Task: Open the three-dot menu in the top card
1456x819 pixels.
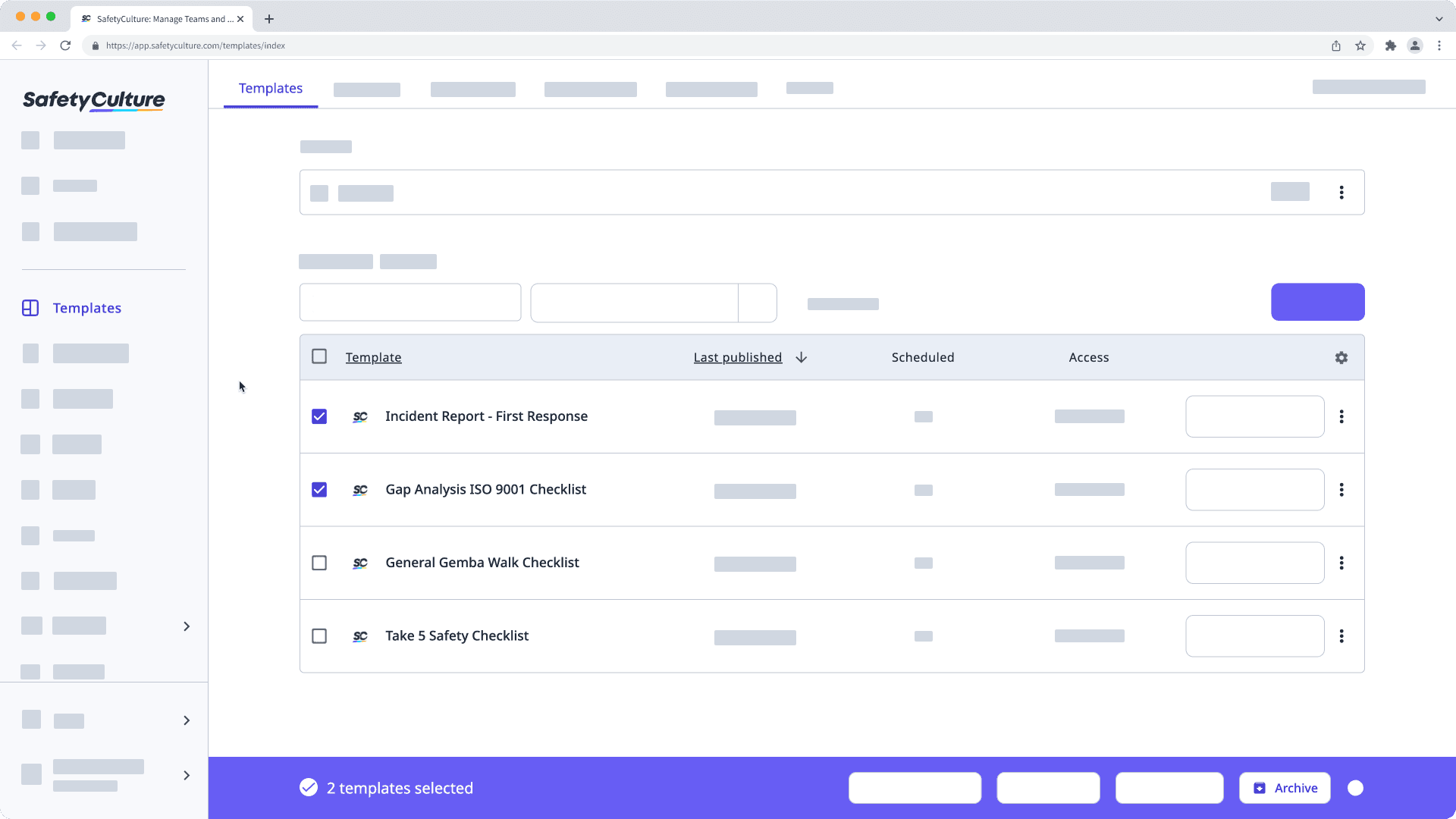Action: coord(1341,193)
